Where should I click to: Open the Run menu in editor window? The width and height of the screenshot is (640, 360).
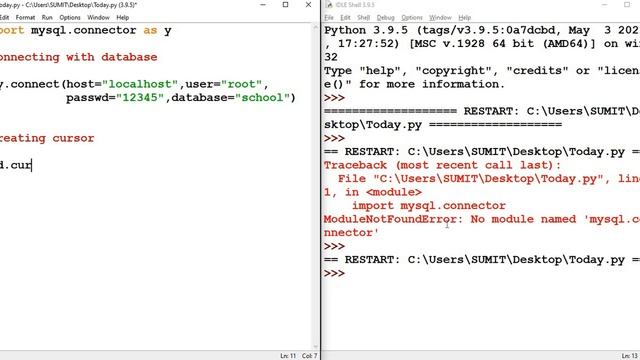pyautogui.click(x=47, y=18)
